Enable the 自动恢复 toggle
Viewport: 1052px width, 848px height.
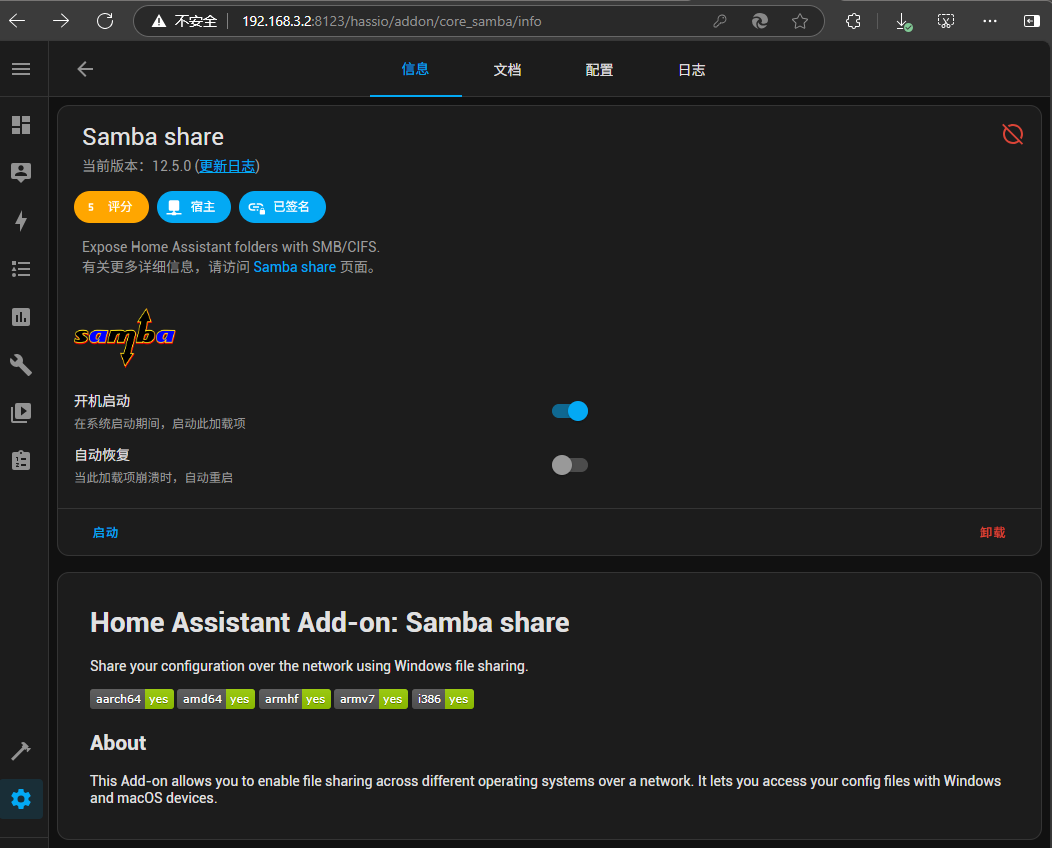coord(570,465)
